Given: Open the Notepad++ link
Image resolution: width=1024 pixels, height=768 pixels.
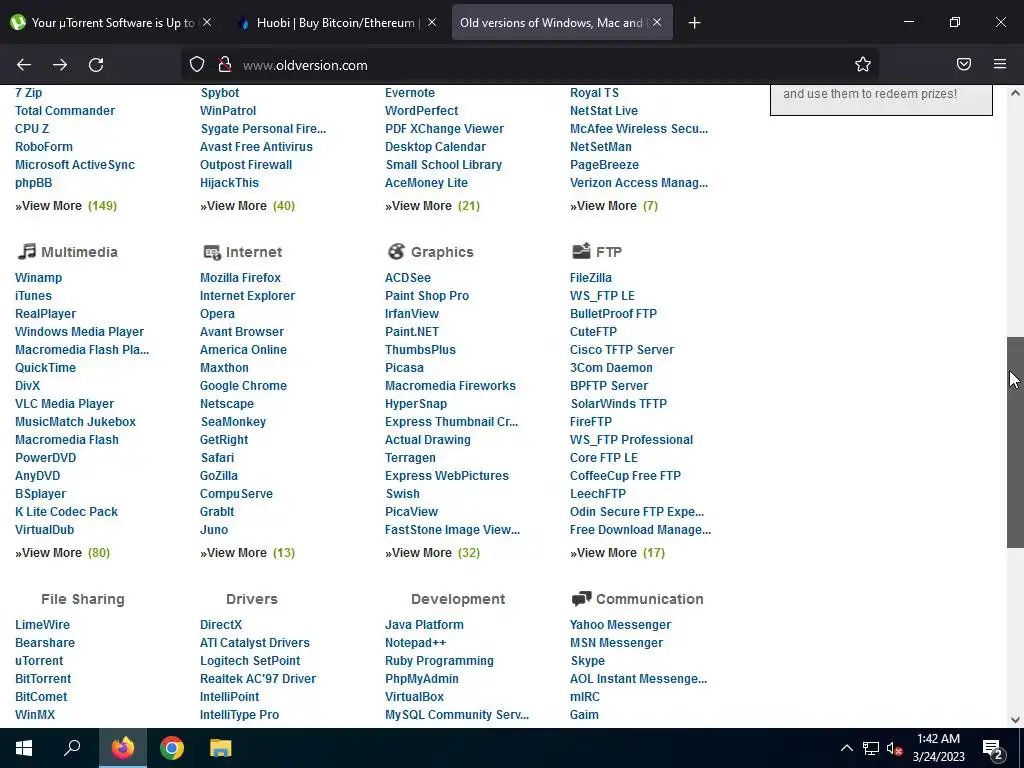Looking at the screenshot, I should tap(415, 643).
